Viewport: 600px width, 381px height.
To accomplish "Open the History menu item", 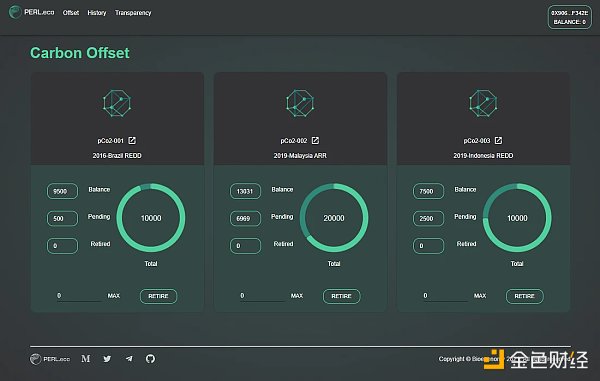I will [97, 13].
